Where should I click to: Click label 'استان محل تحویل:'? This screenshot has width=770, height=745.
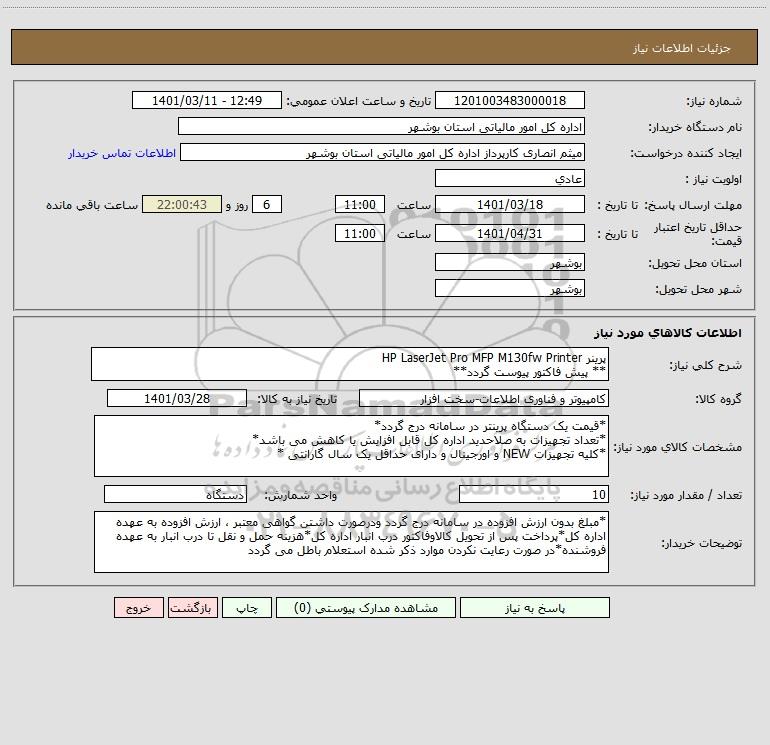coord(695,264)
